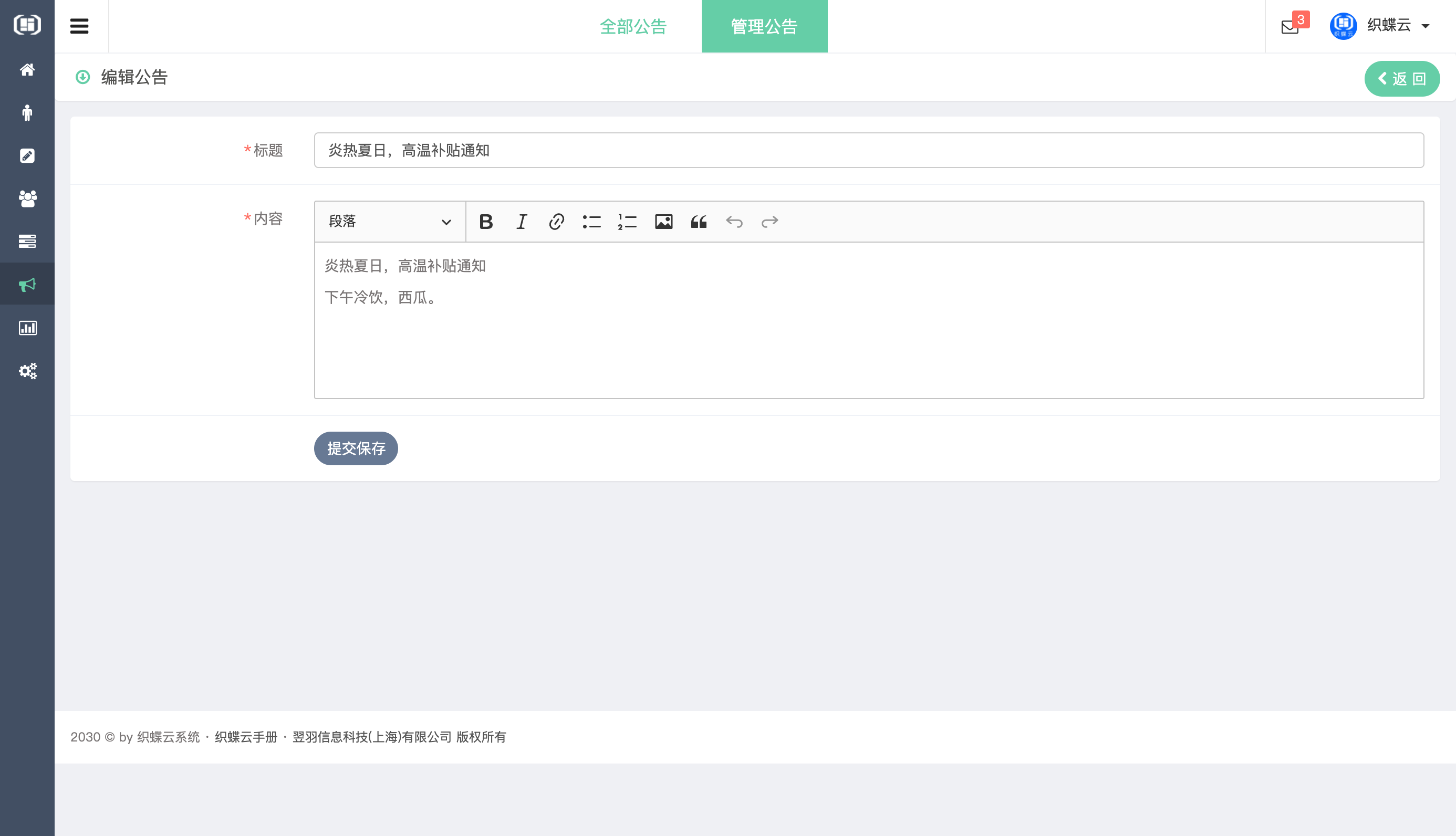Apply italic formatting
The height and width of the screenshot is (836, 1456).
pos(521,222)
